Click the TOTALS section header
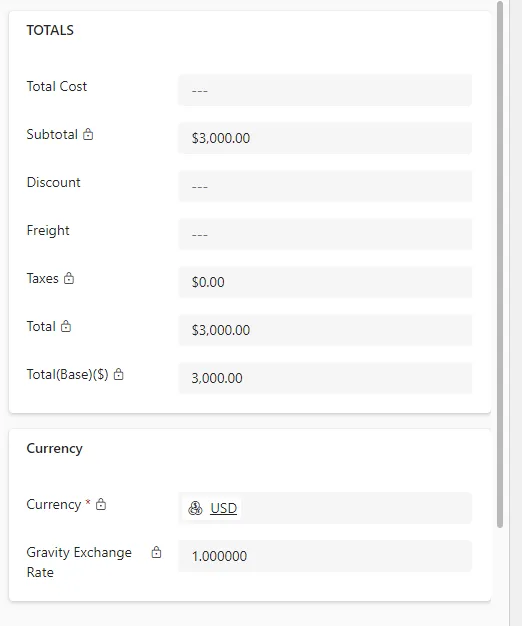The height and width of the screenshot is (626, 522). pyautogui.click(x=50, y=30)
